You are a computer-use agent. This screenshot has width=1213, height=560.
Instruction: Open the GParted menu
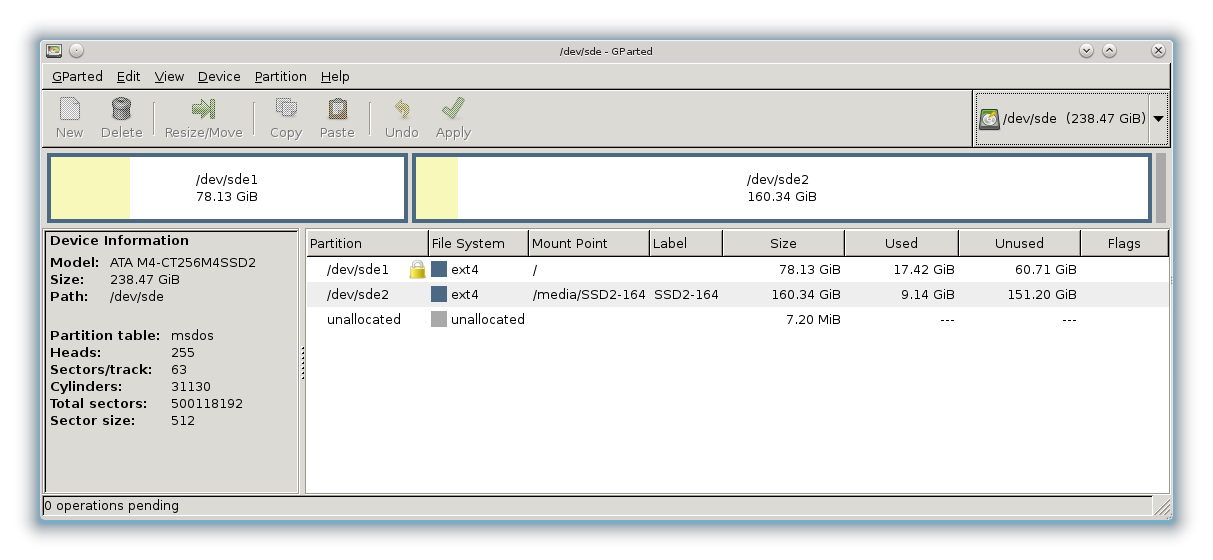(x=77, y=76)
